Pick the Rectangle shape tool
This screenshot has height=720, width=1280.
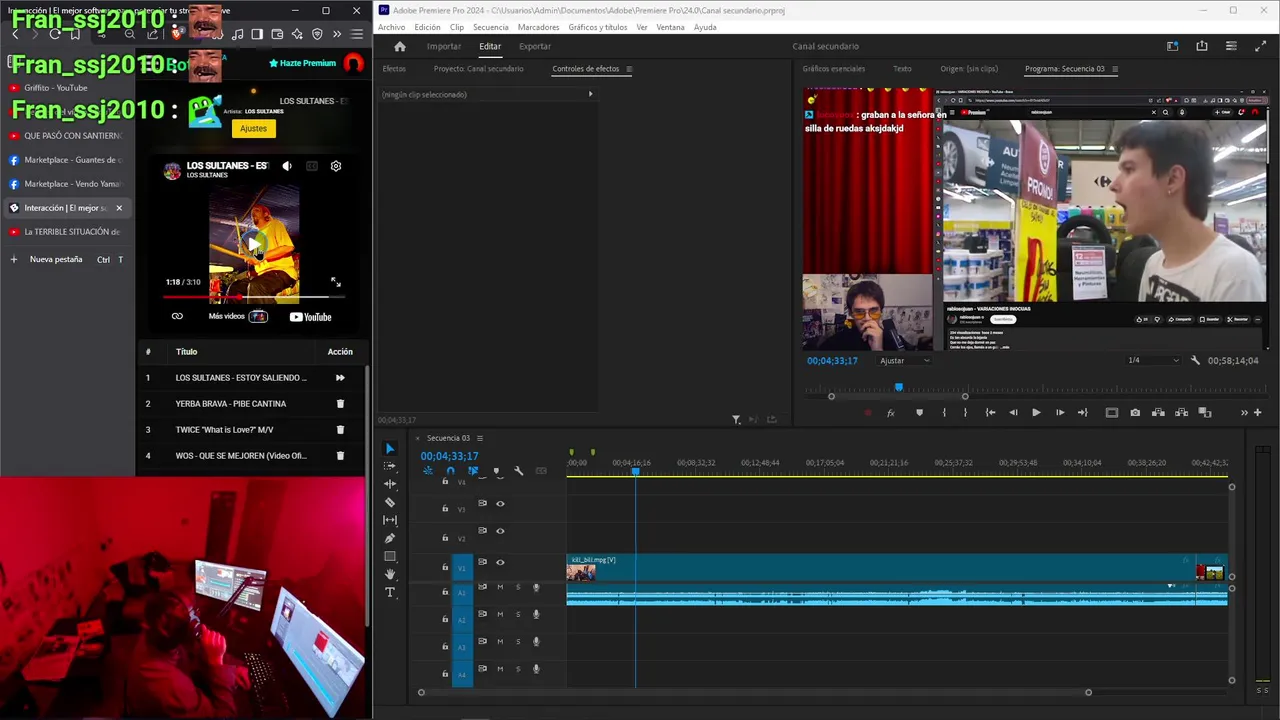(x=390, y=556)
